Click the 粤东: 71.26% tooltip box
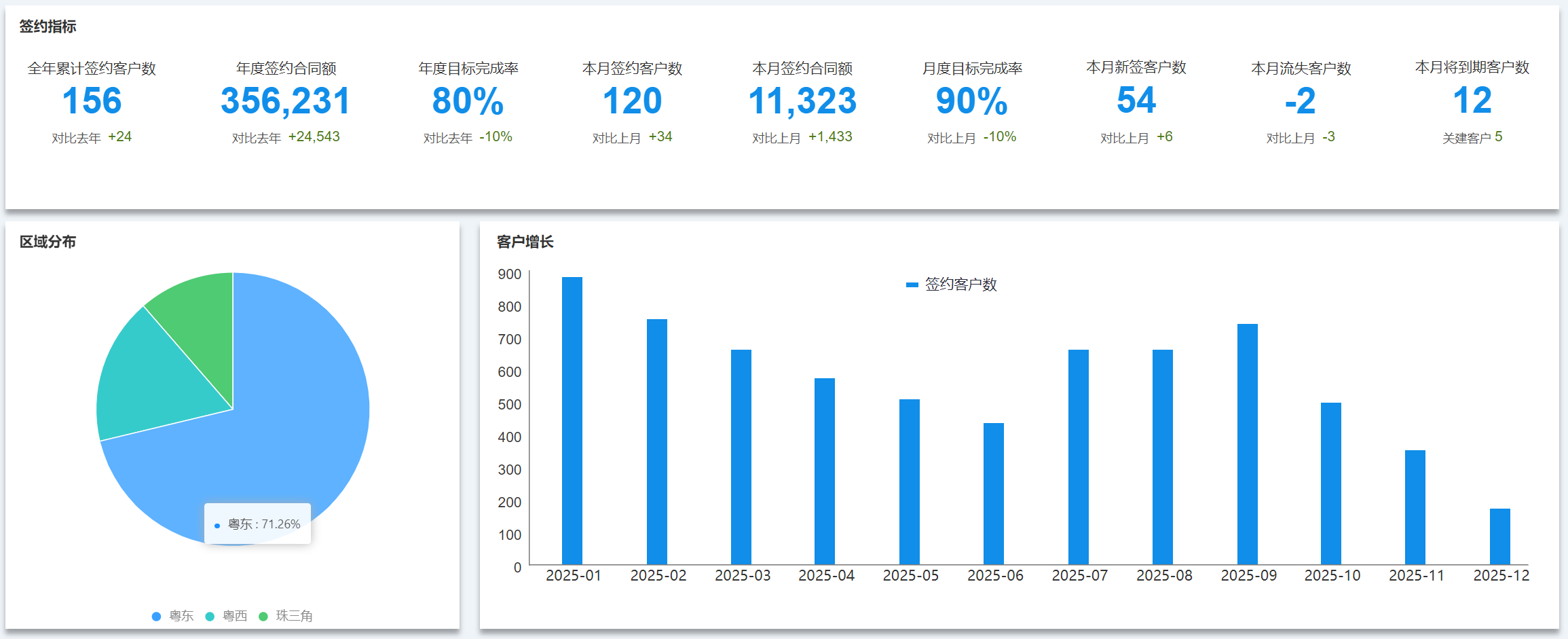The width and height of the screenshot is (1568, 639). [258, 524]
